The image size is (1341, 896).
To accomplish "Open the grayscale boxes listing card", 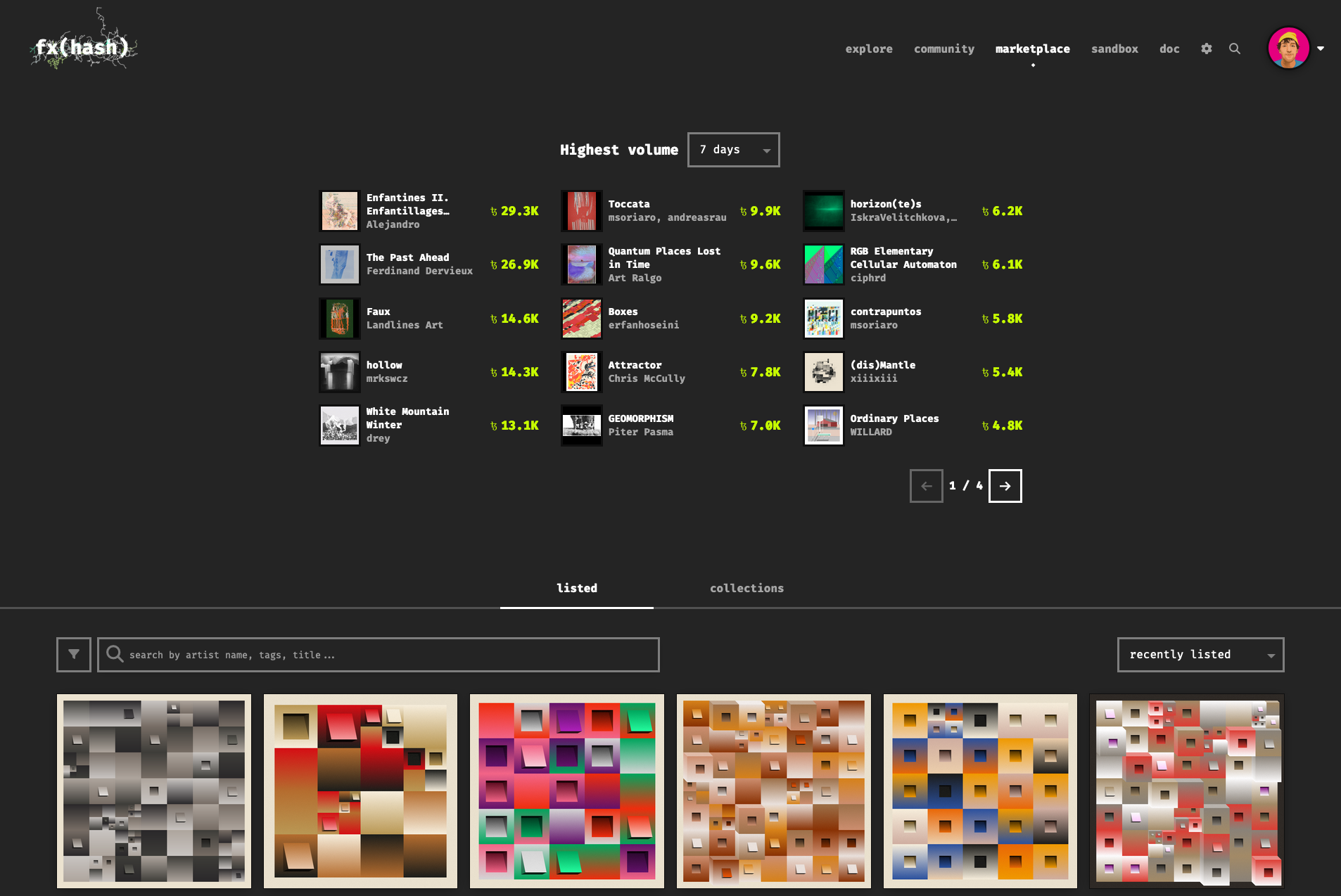I will pos(154,791).
